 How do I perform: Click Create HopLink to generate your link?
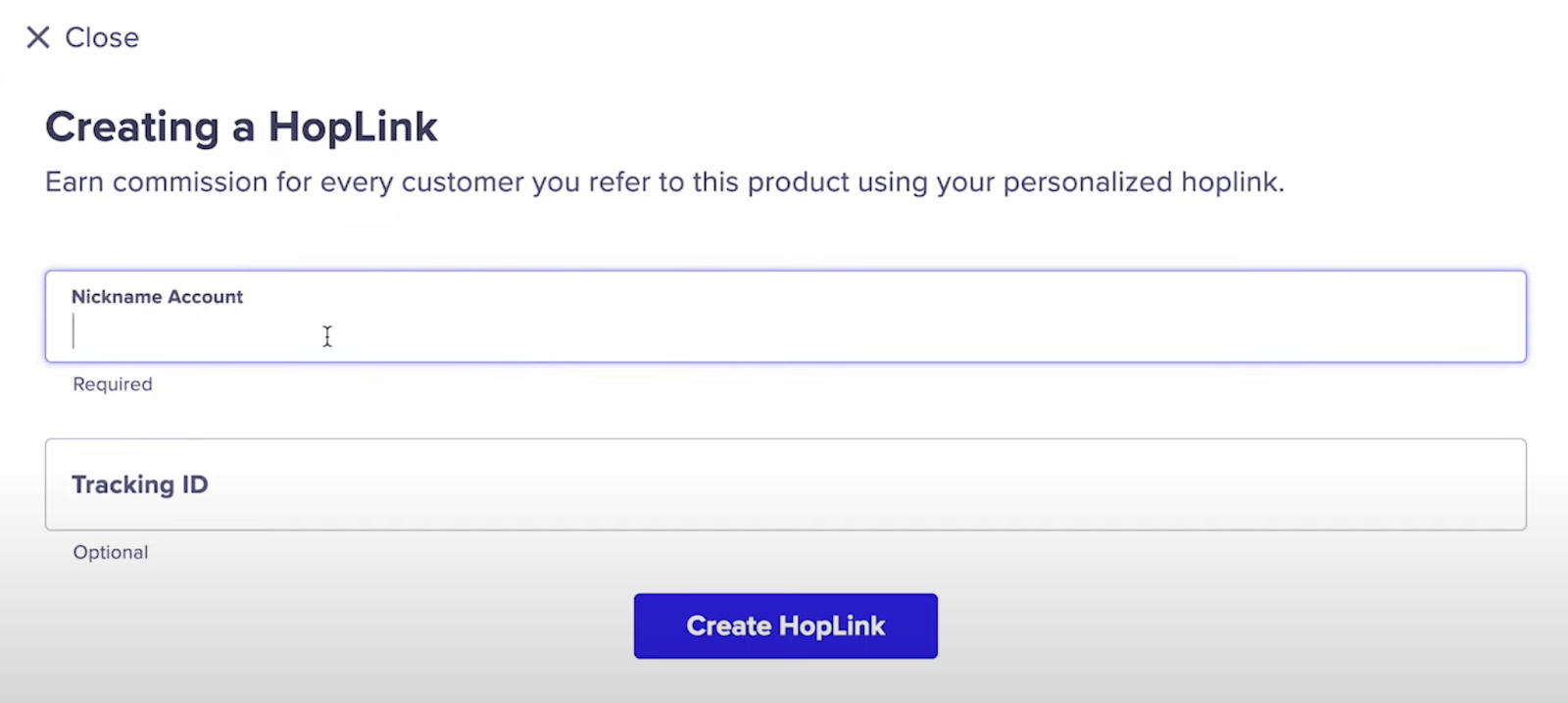tap(784, 626)
